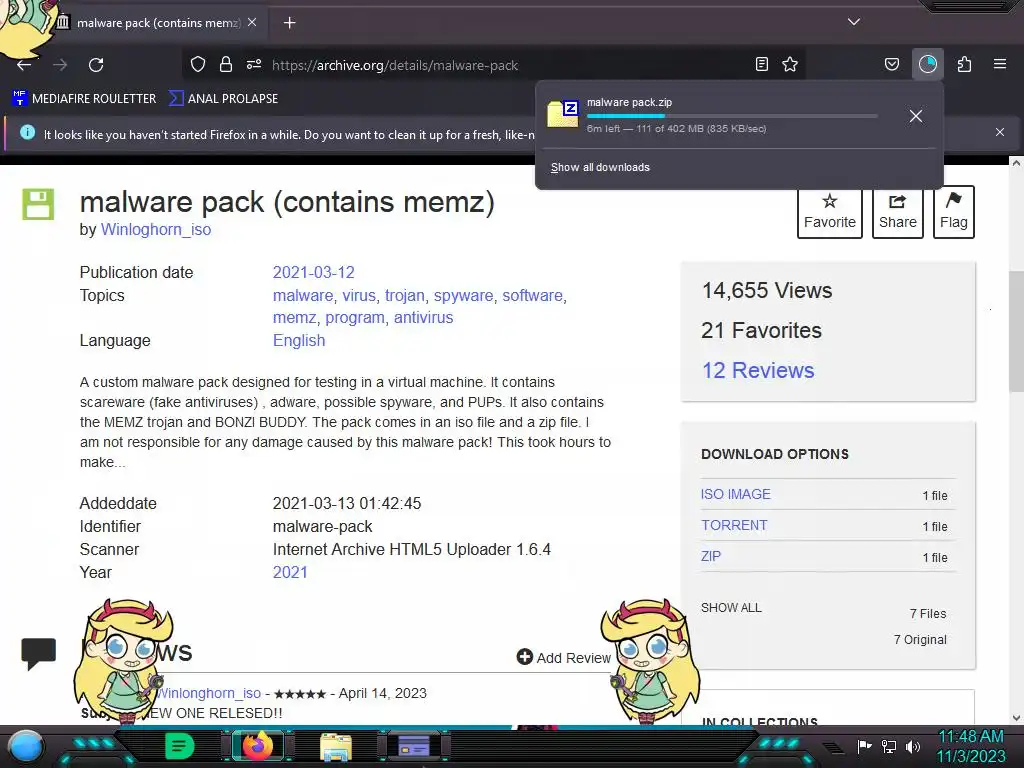Open the green notes app on taskbar

coord(180,746)
